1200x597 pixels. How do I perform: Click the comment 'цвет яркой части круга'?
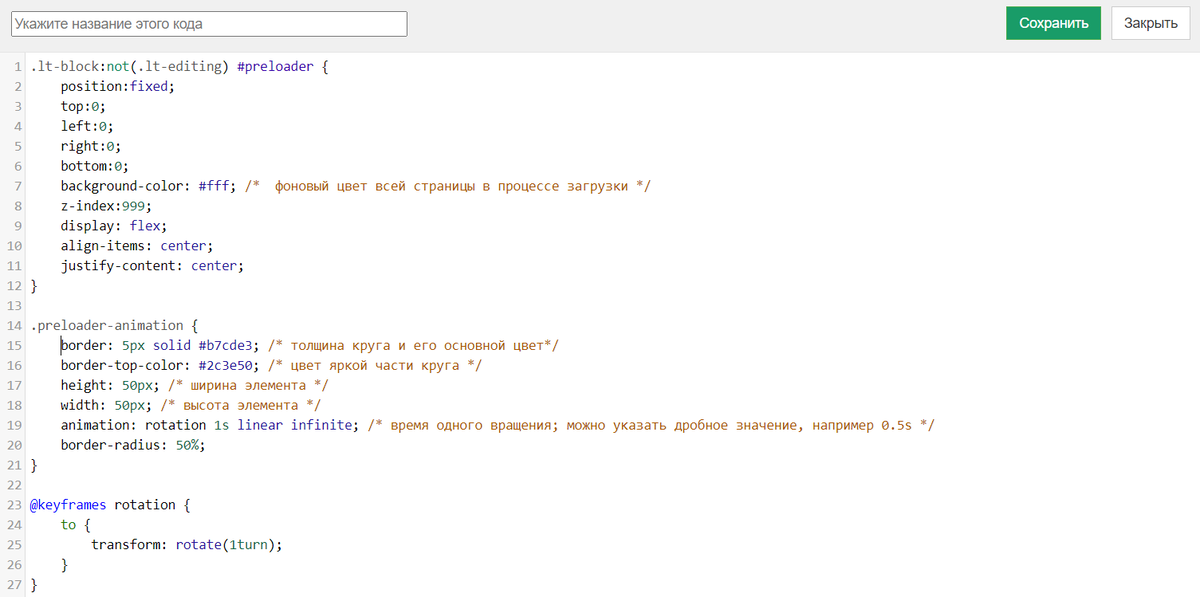coord(375,365)
